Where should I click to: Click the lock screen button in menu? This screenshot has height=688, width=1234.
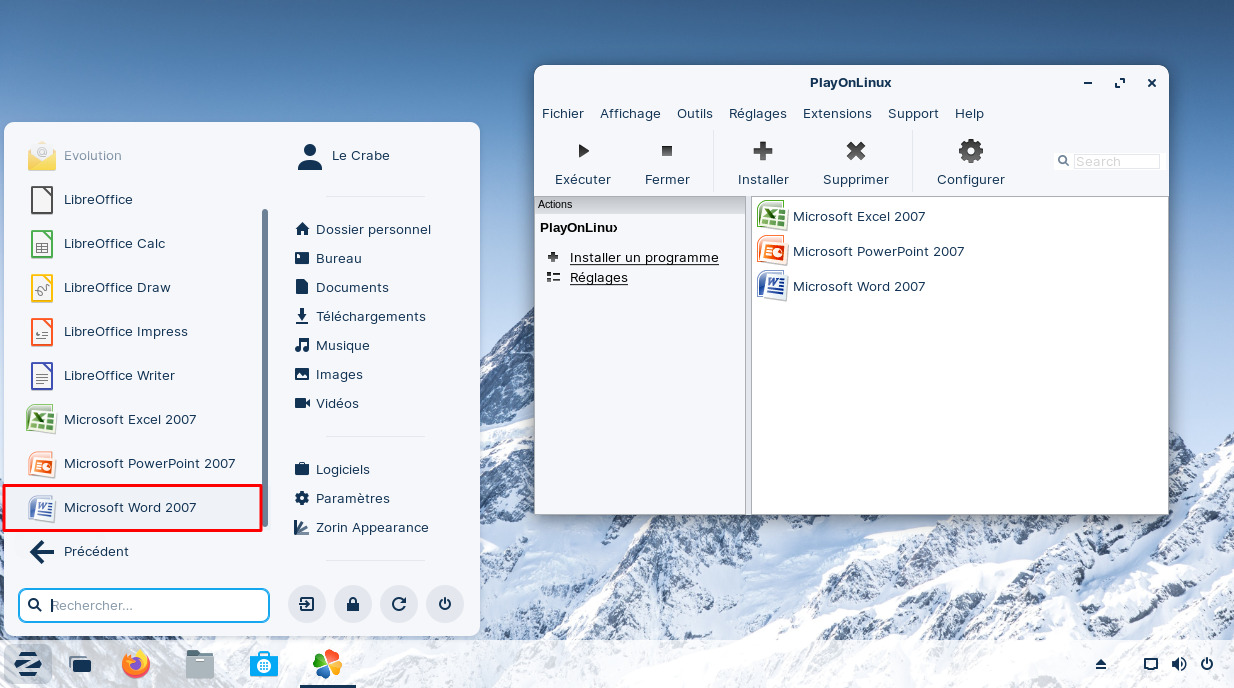pyautogui.click(x=353, y=604)
